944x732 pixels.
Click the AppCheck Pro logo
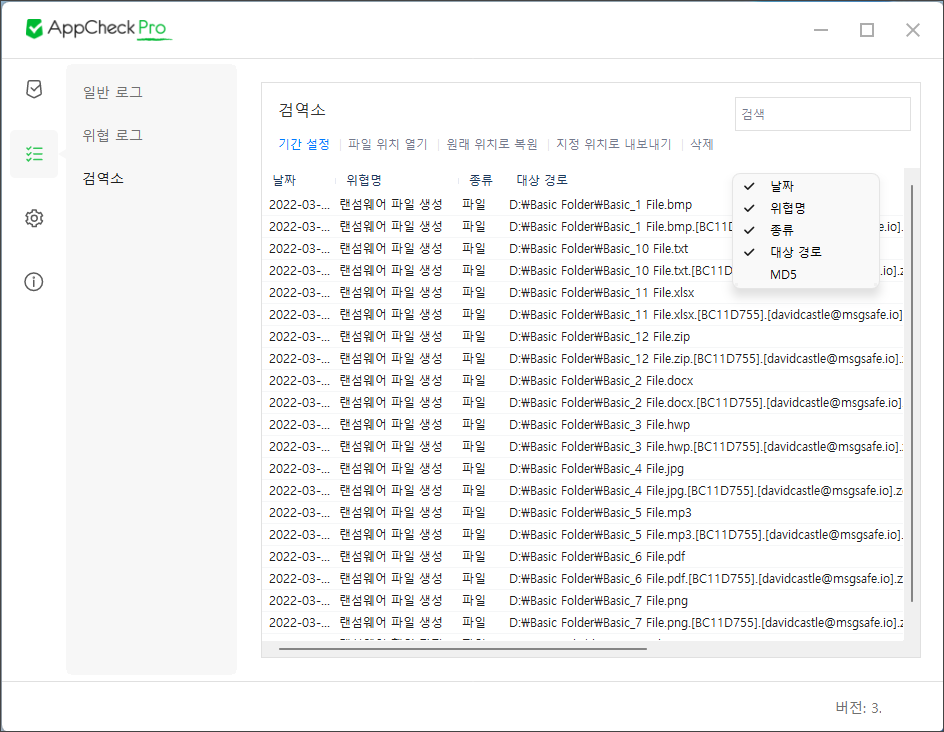pyautogui.click(x=99, y=29)
